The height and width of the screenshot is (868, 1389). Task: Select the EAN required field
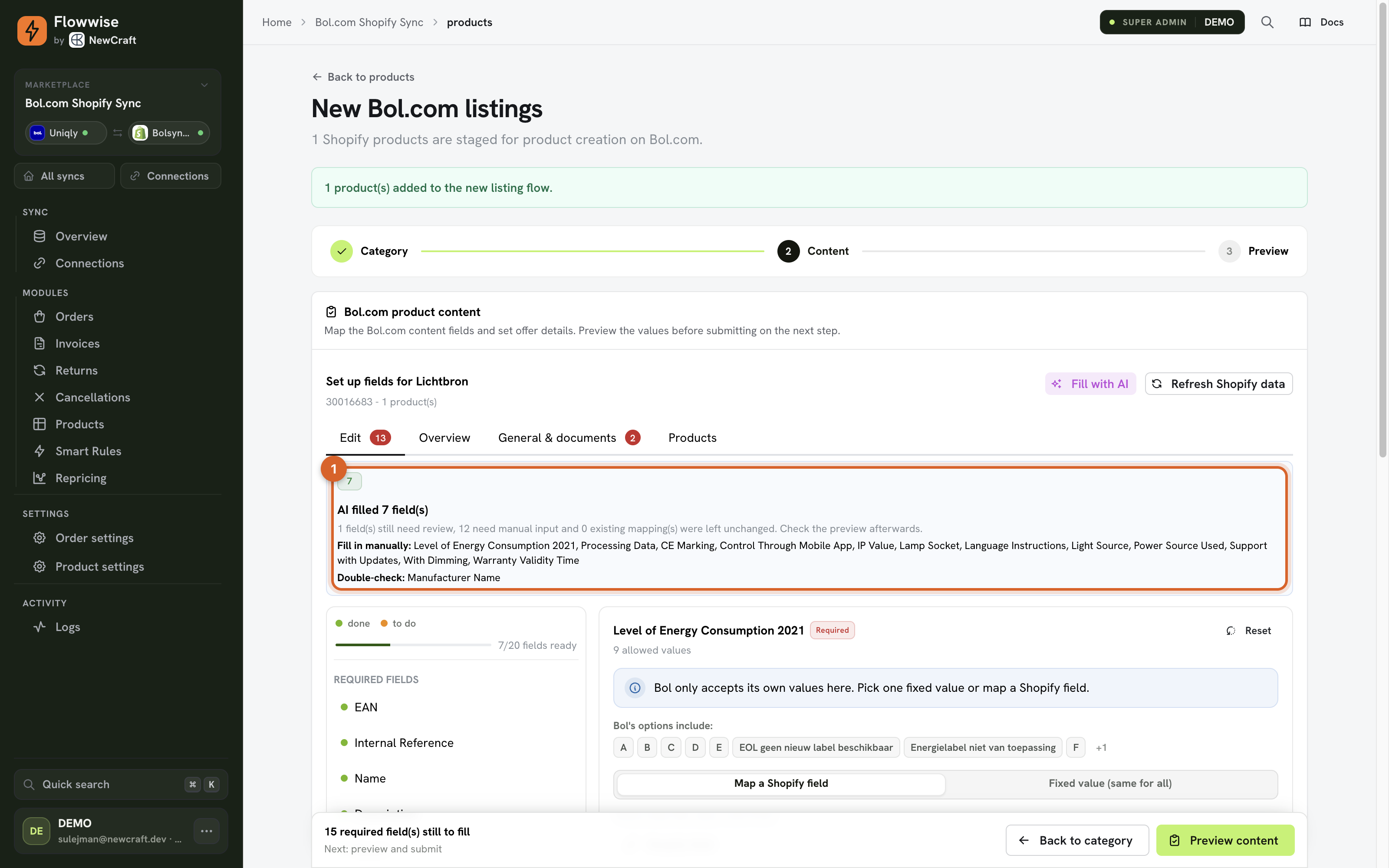point(365,707)
